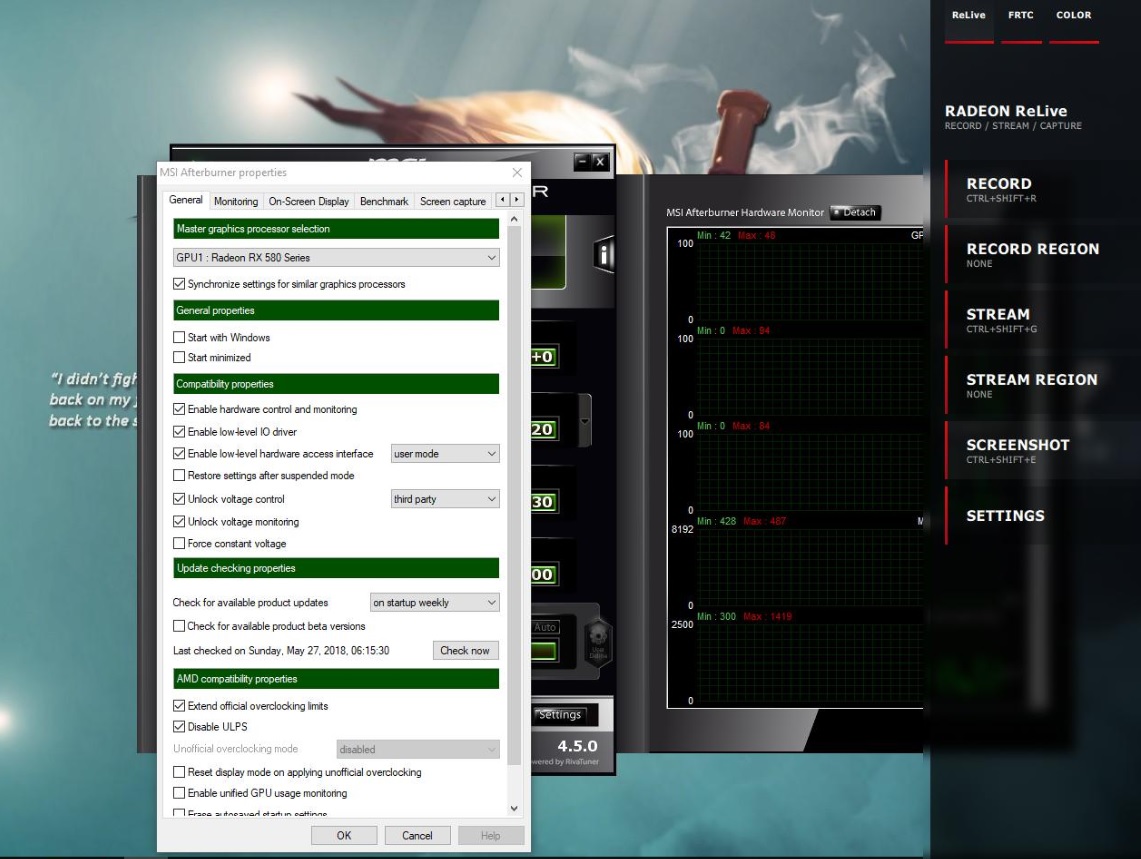
Task: Switch to the Benchmark tab
Action: click(x=384, y=202)
